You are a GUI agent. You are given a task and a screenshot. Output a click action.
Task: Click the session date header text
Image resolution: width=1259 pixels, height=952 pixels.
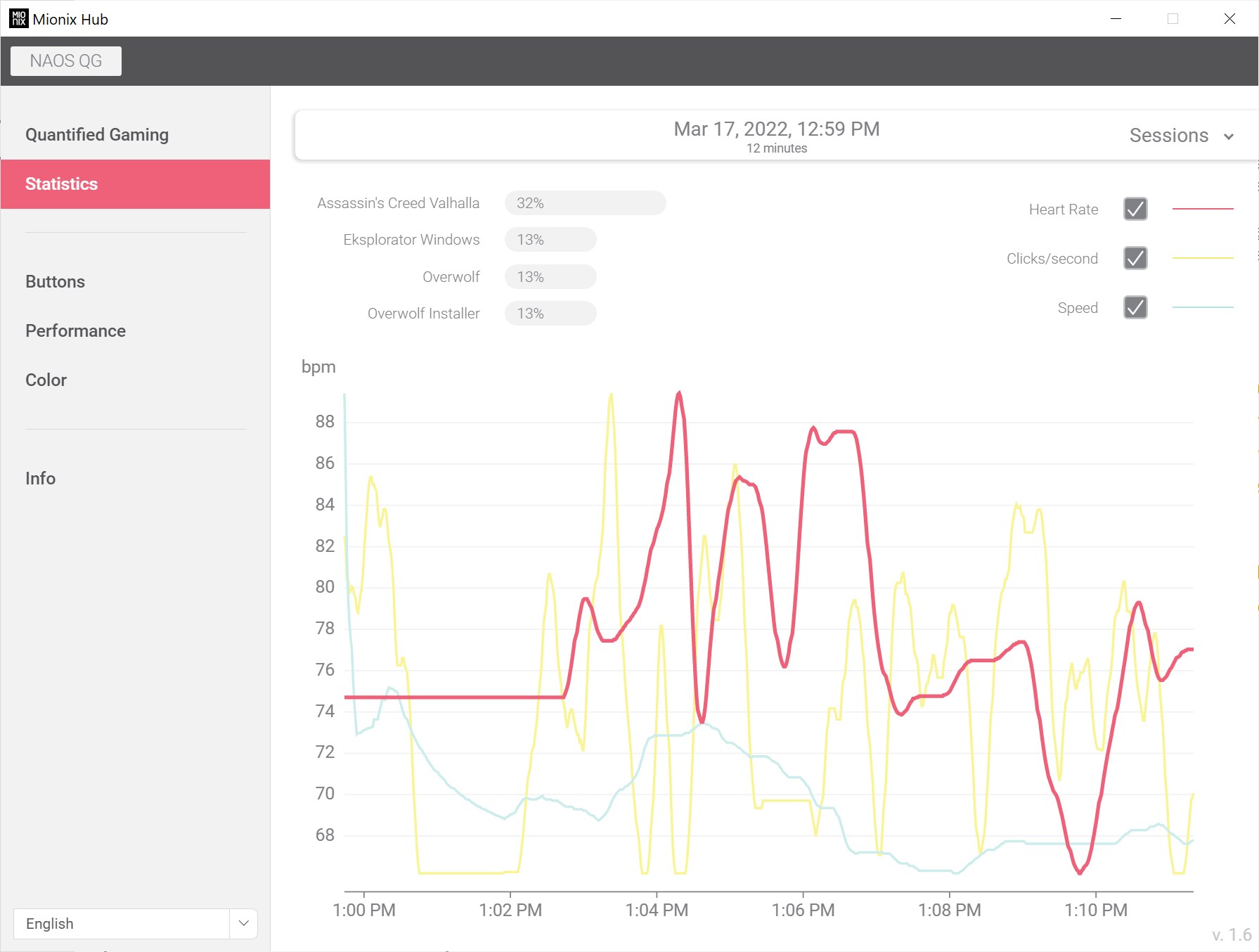[776, 129]
